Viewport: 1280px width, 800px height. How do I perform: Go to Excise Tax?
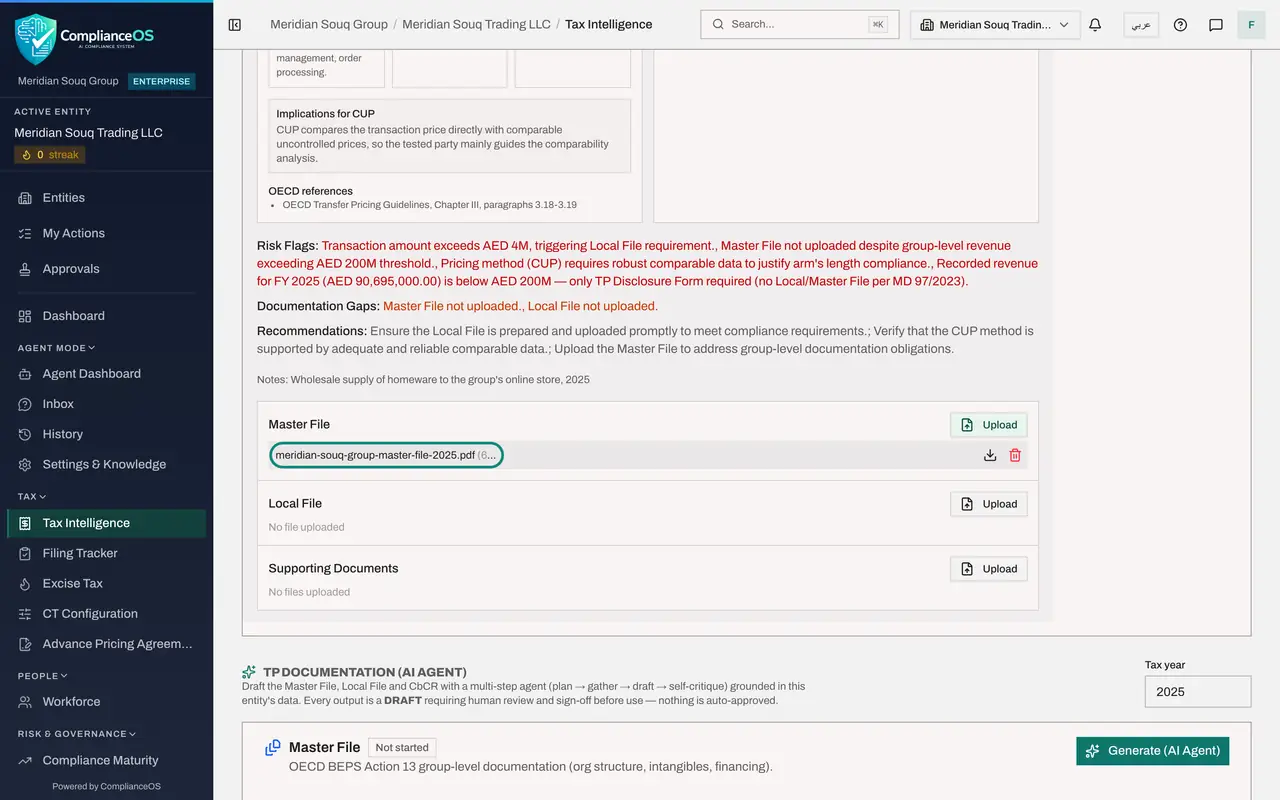[x=106, y=583]
